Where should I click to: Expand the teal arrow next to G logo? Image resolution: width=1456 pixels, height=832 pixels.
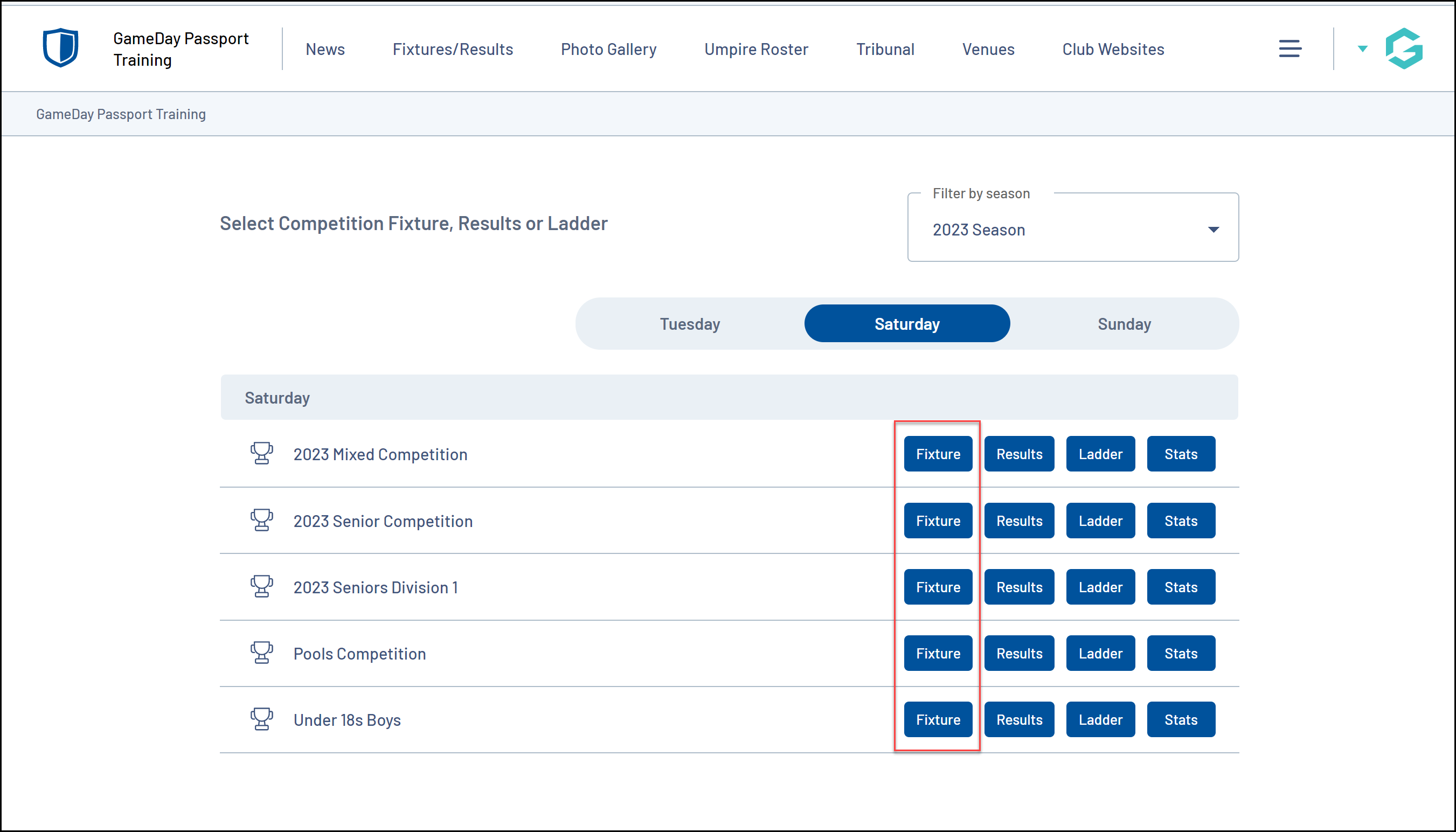(x=1362, y=49)
